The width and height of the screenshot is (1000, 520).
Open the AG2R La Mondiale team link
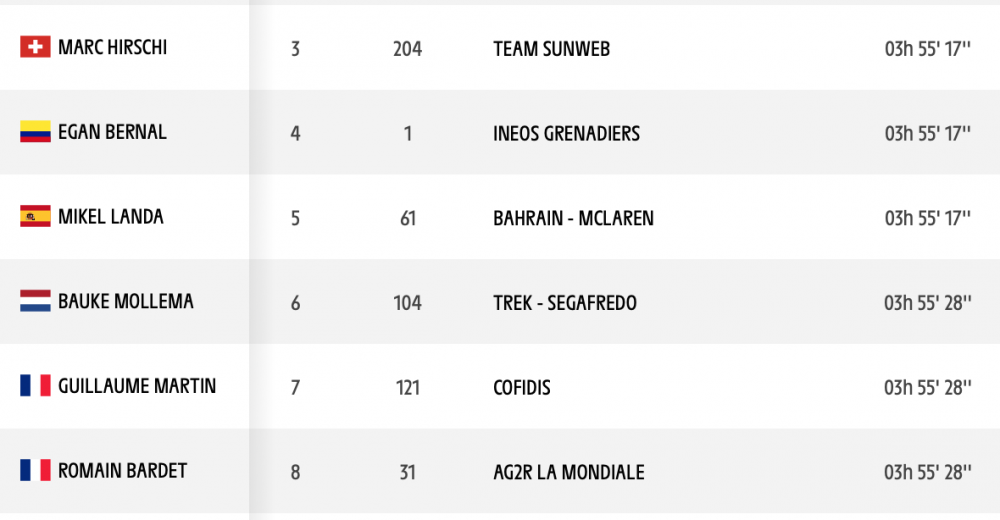(569, 472)
